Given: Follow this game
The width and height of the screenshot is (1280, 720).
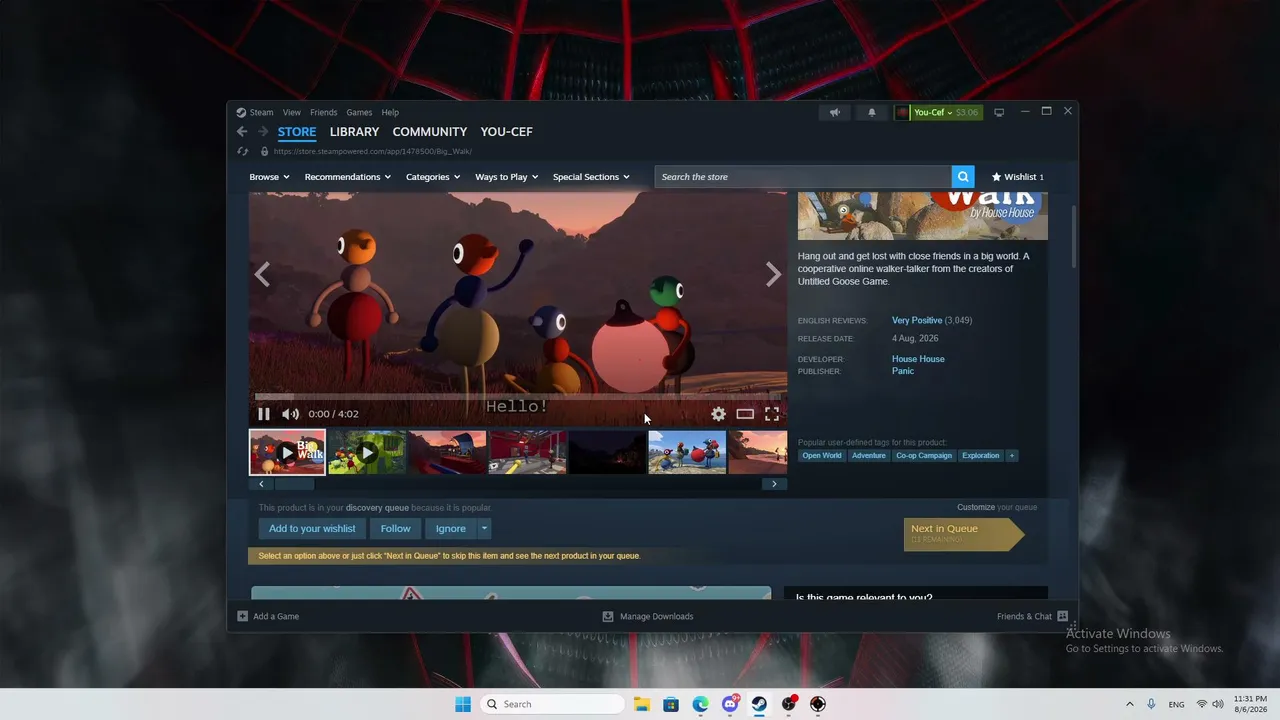Looking at the screenshot, I should (x=395, y=529).
